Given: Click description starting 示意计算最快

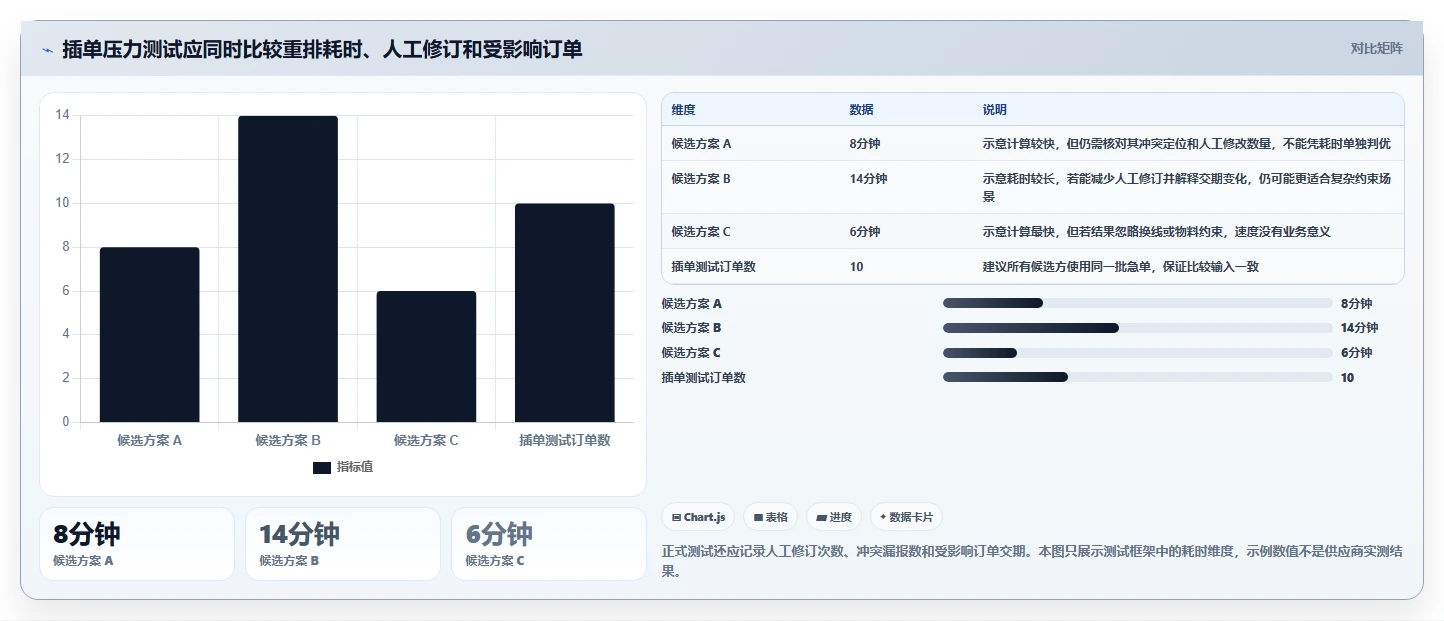Looking at the screenshot, I should (x=1156, y=232).
